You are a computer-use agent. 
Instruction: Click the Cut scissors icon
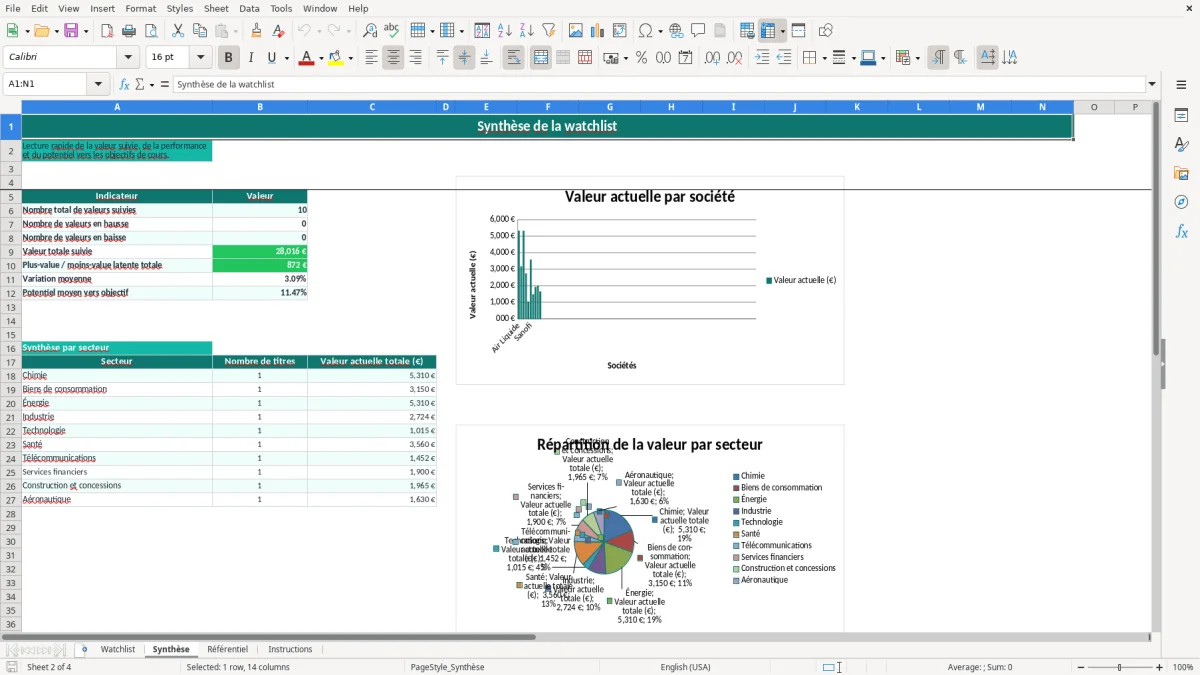(x=178, y=31)
